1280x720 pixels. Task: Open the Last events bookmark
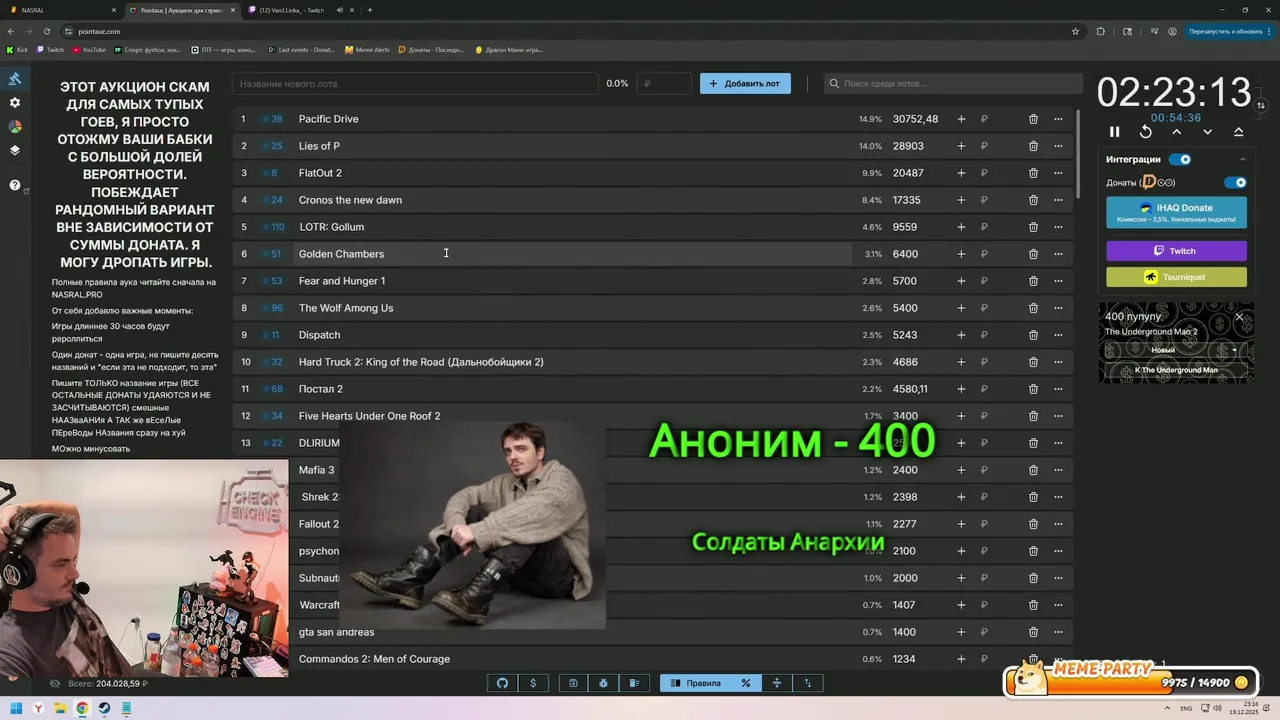pyautogui.click(x=301, y=49)
